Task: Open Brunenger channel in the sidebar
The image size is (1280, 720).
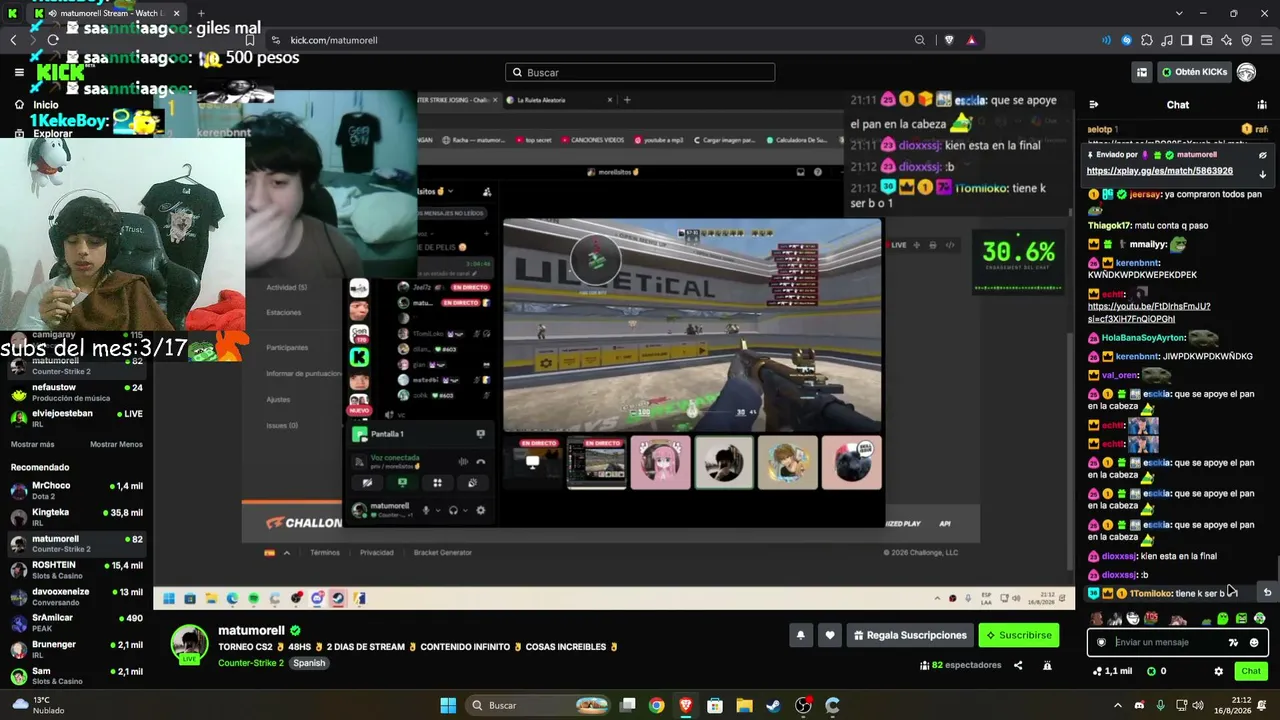Action: [x=76, y=649]
